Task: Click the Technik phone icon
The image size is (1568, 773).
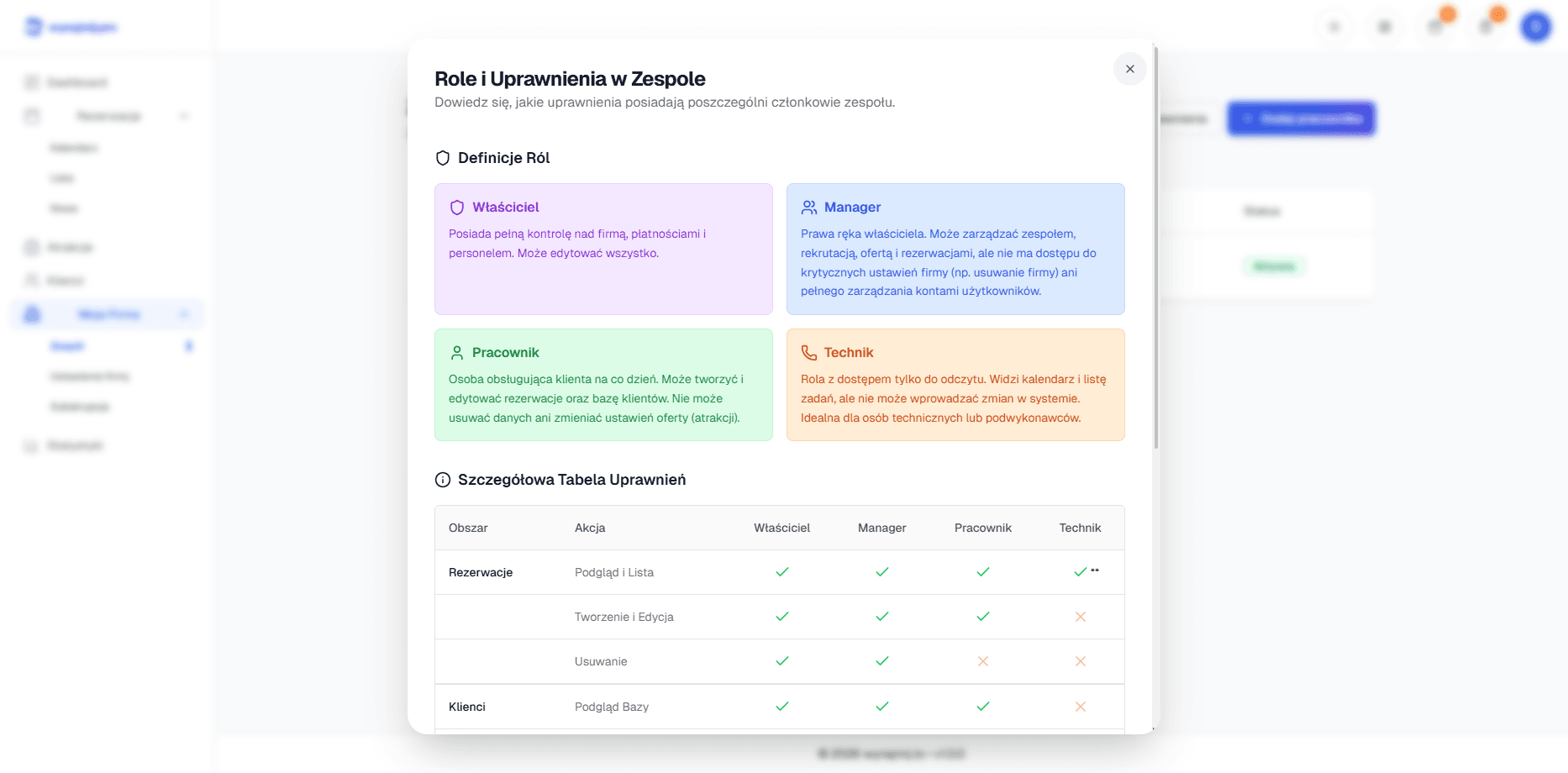Action: click(809, 353)
